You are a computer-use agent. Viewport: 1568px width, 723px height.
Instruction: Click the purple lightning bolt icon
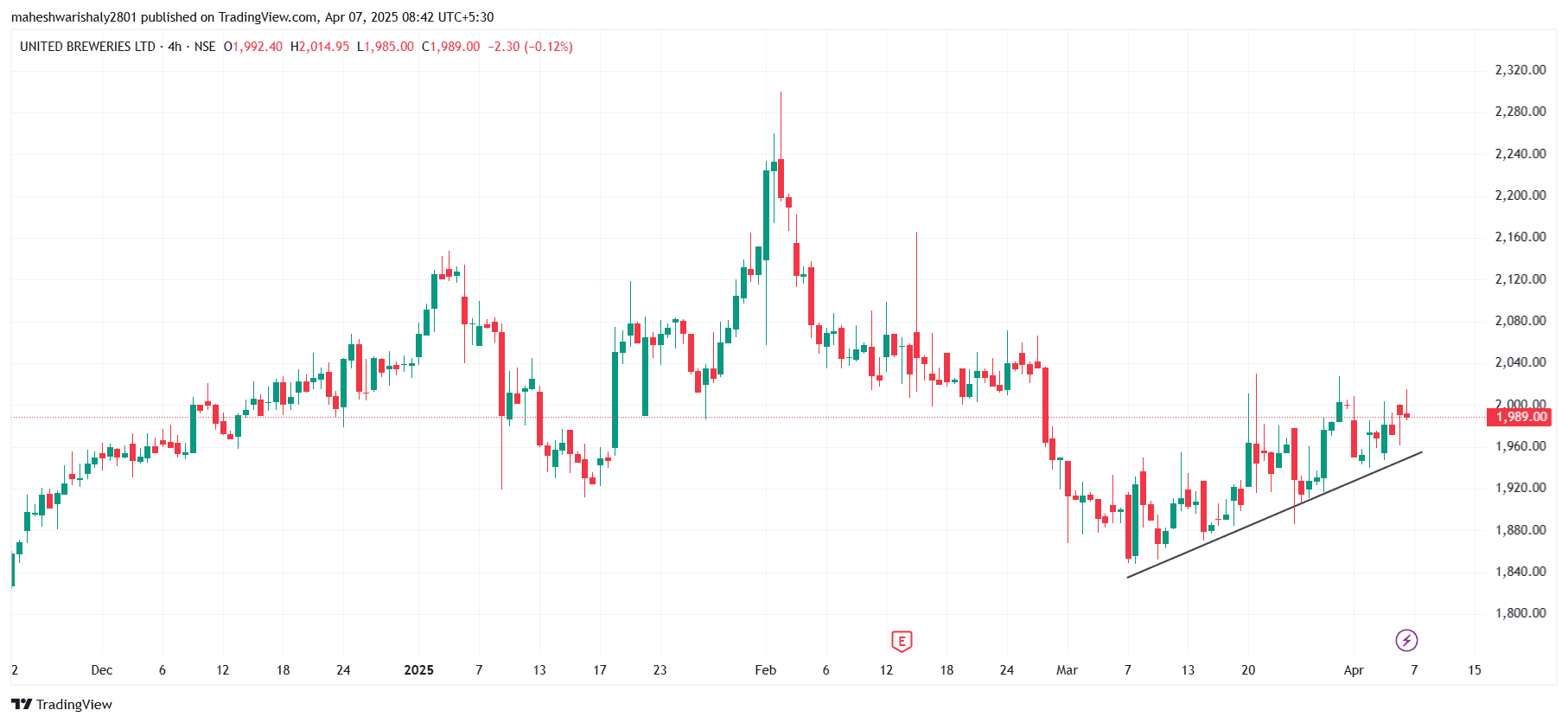point(1406,640)
